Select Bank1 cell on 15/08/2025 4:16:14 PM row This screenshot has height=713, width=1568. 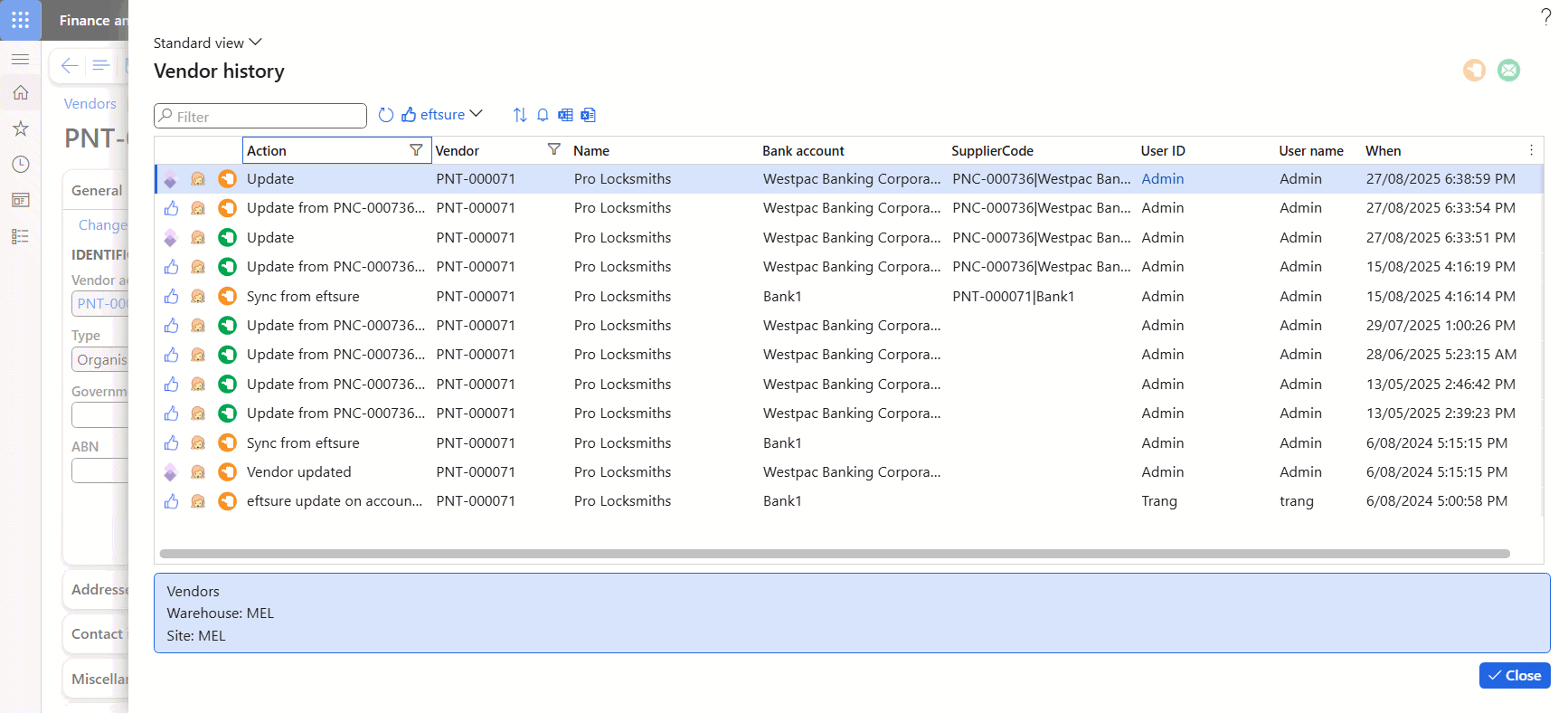782,297
